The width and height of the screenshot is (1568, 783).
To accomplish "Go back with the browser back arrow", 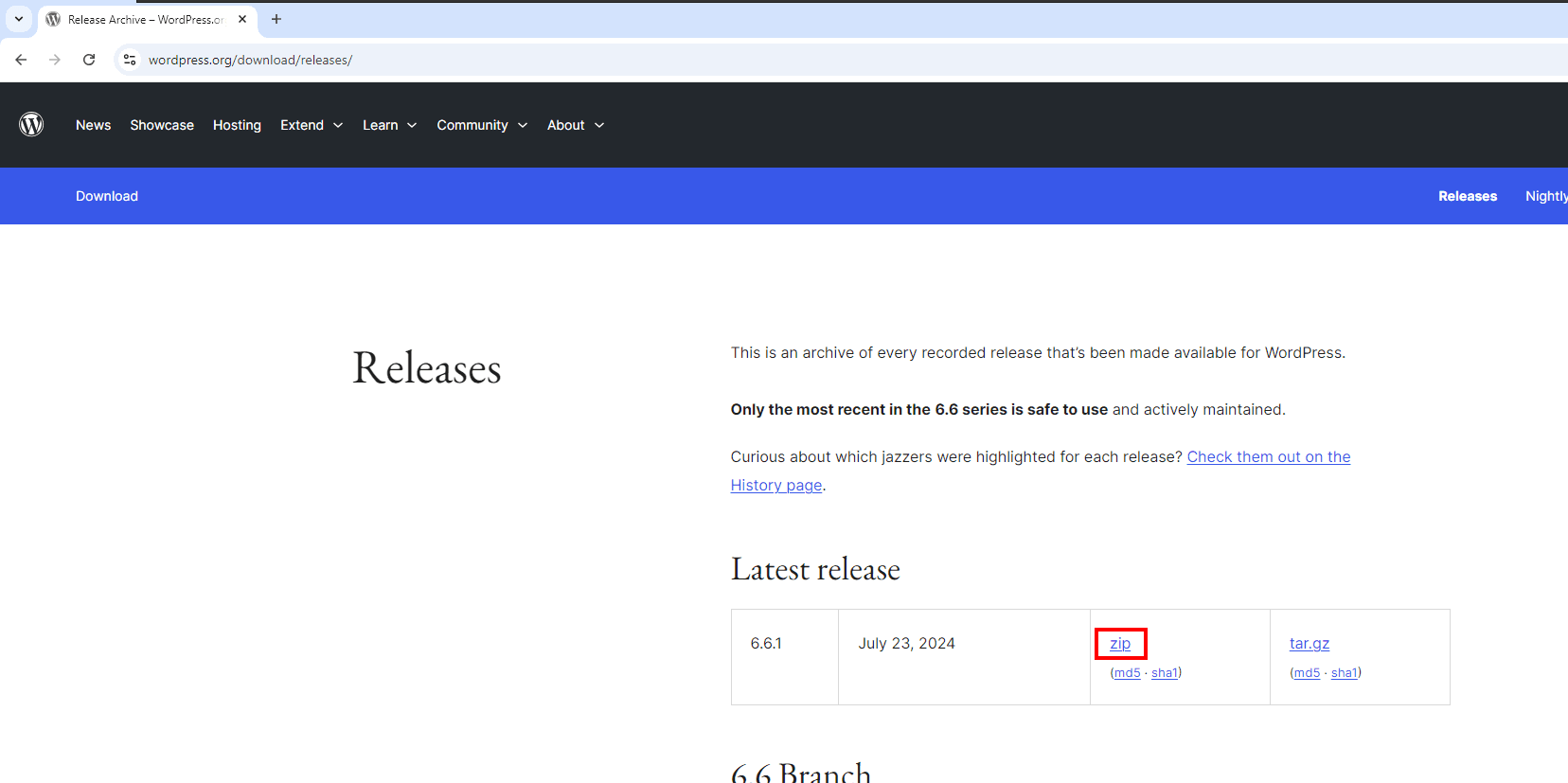I will point(21,60).
